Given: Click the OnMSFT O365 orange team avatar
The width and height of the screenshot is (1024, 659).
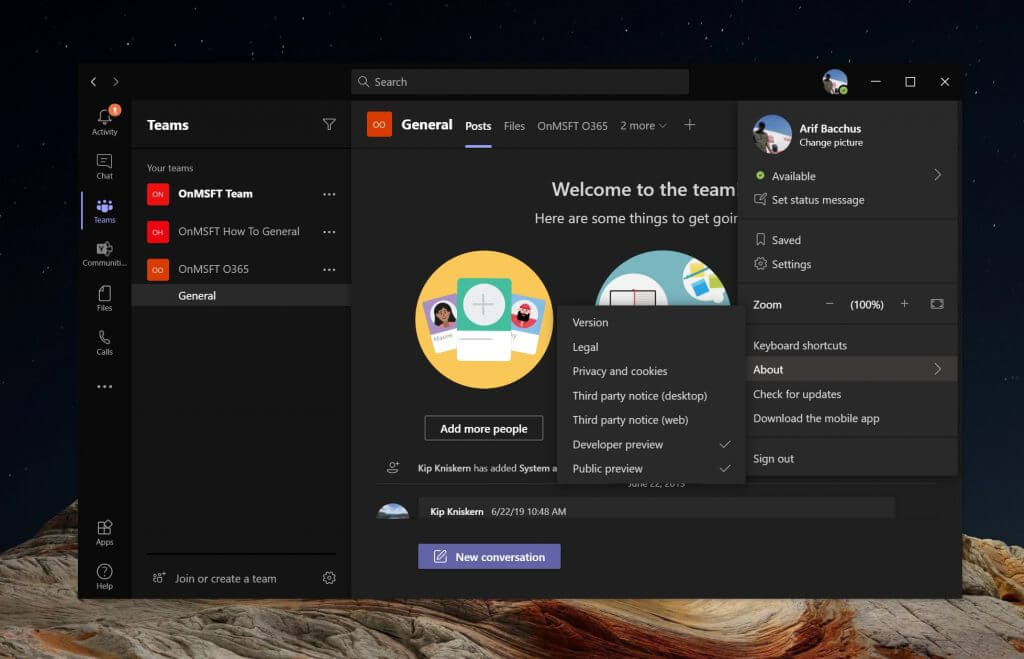Looking at the screenshot, I should click(x=158, y=269).
